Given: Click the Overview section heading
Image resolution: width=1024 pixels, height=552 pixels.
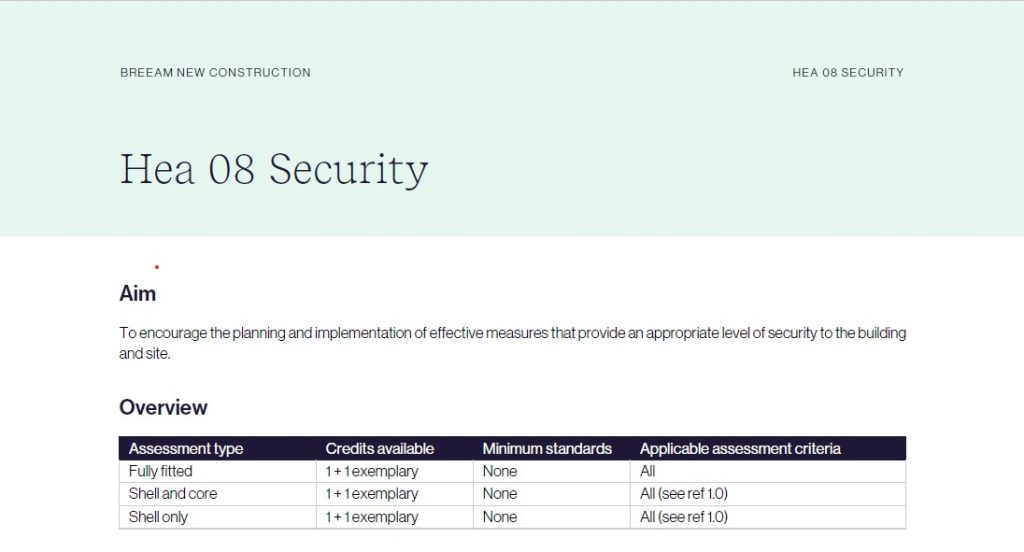Looking at the screenshot, I should [x=163, y=407].
